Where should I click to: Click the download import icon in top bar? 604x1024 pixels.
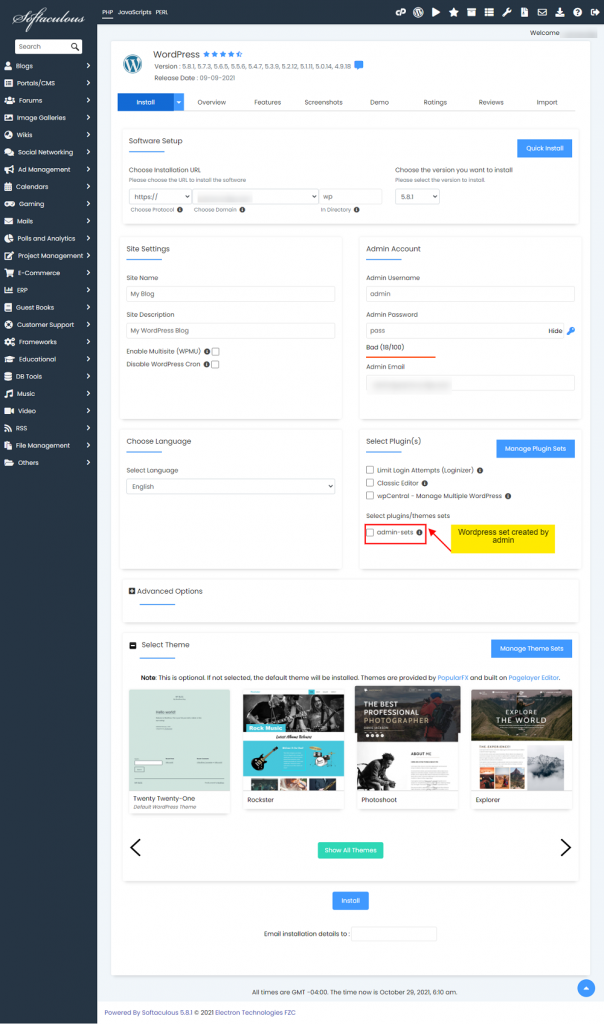point(560,12)
